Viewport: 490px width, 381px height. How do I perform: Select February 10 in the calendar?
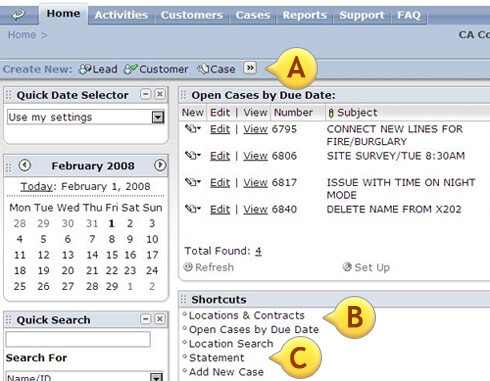click(152, 239)
